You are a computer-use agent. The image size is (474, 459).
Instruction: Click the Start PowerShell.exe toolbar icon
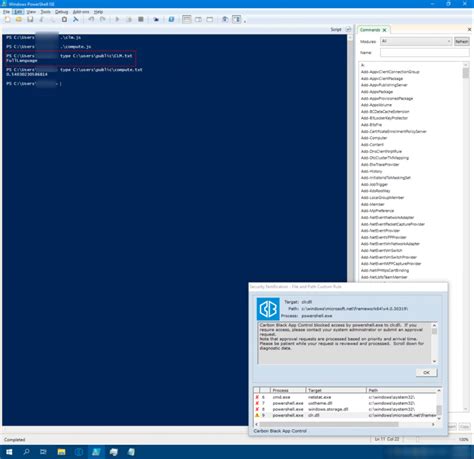pyautogui.click(x=171, y=20)
